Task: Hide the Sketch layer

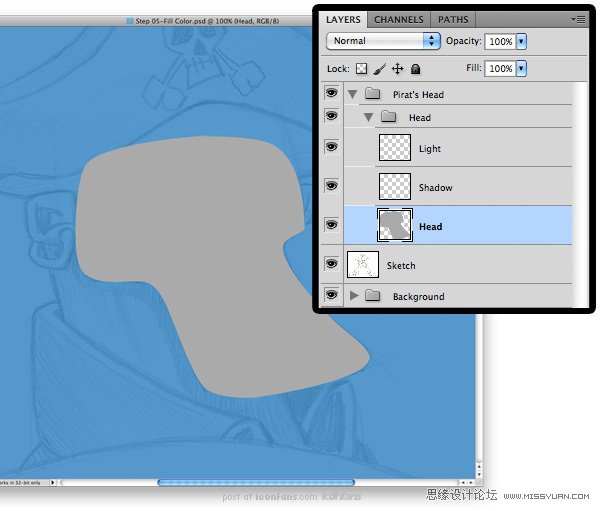Action: 331,265
